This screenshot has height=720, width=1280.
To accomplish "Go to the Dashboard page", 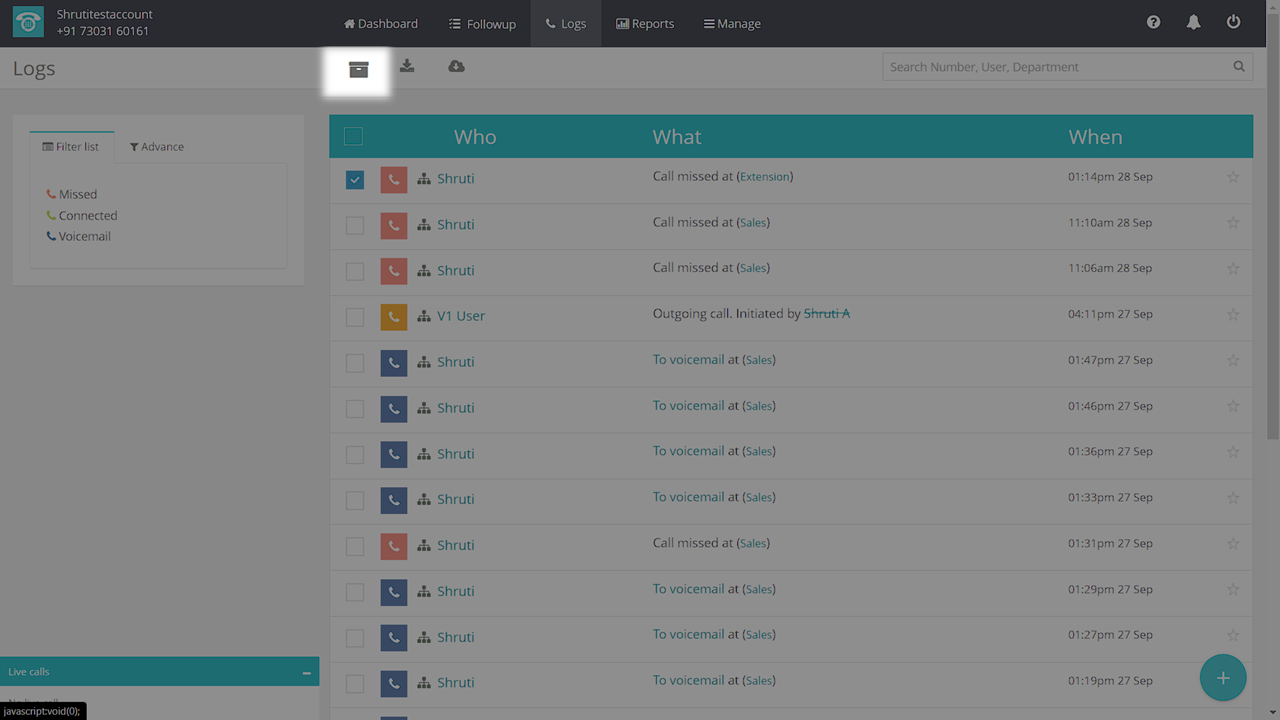I will point(381,23).
